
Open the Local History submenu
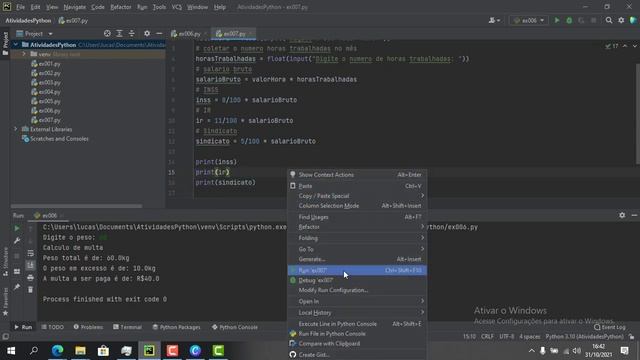tap(357, 313)
